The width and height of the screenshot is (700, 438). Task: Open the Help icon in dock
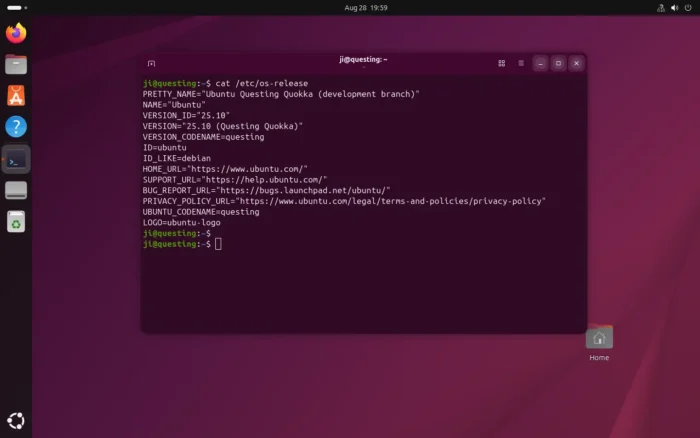[x=16, y=127]
